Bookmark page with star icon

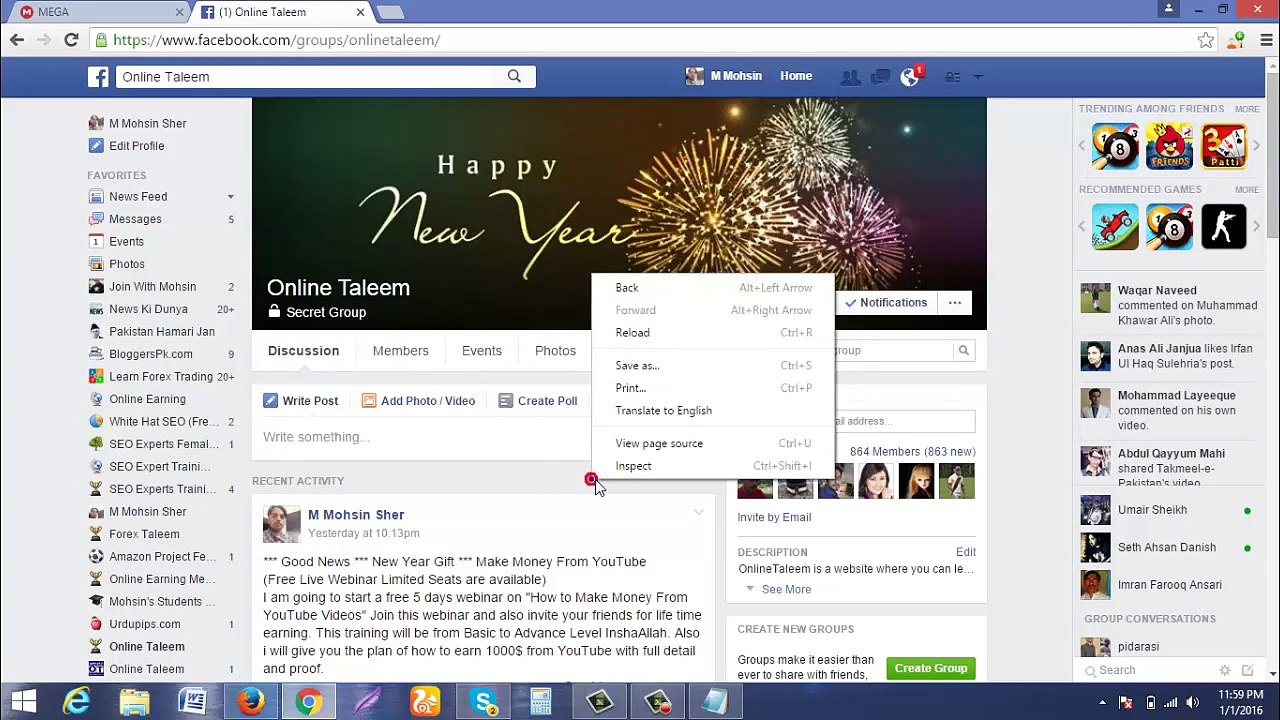point(1206,40)
